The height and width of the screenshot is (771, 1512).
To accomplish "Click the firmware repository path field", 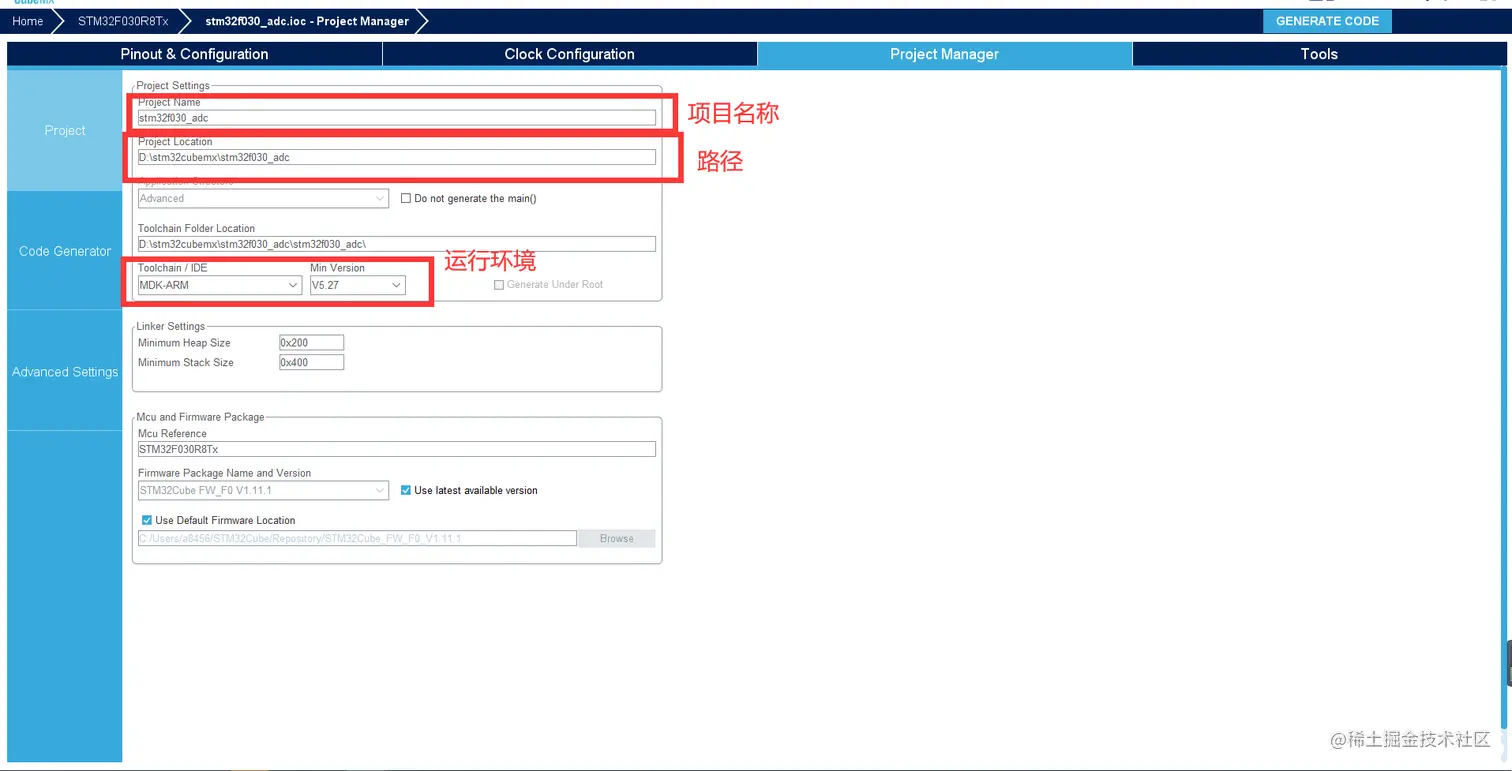I will point(357,538).
